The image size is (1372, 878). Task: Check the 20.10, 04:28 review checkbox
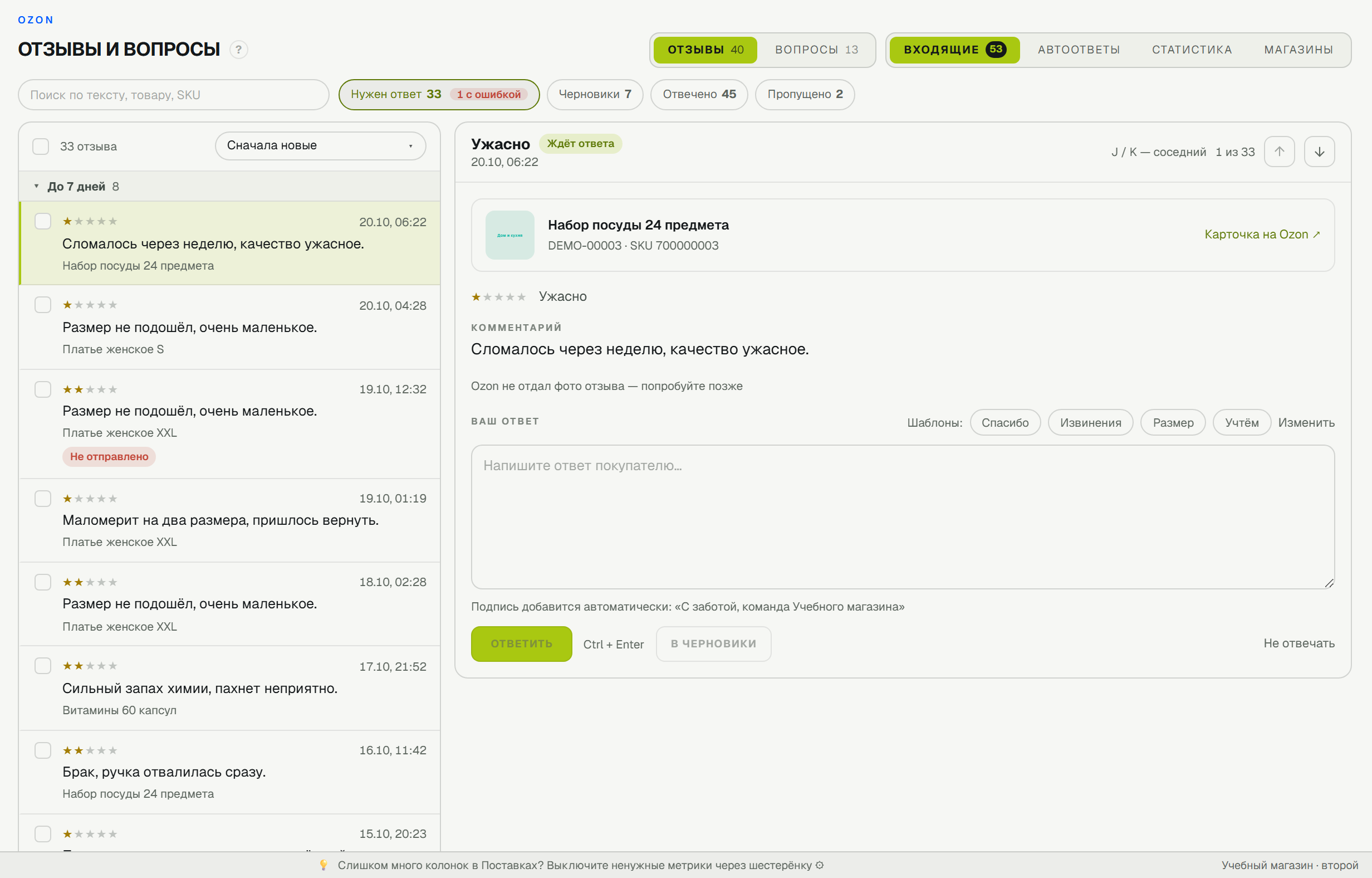(43, 305)
